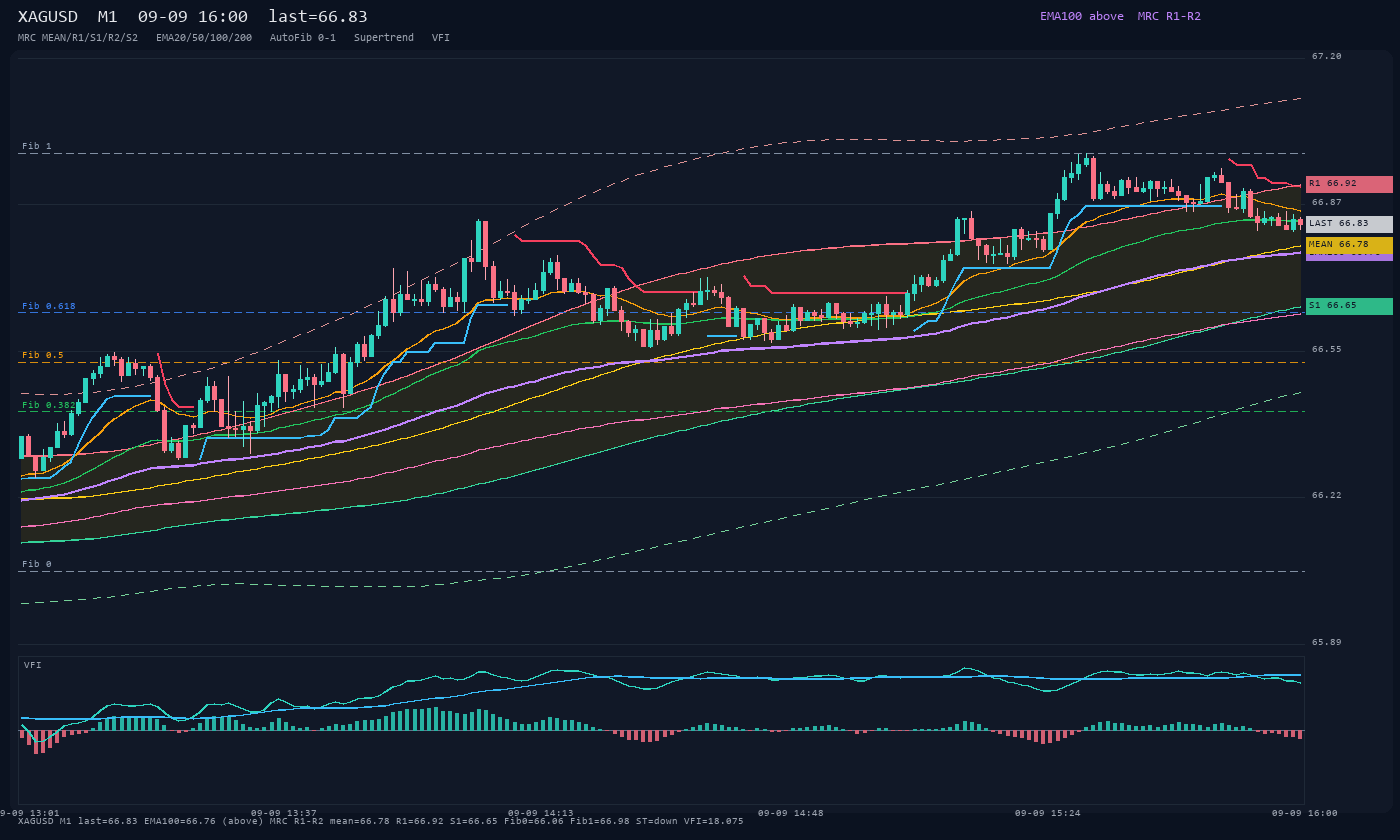
Task: Click the 66.22 price axis label
Action: click(1327, 495)
